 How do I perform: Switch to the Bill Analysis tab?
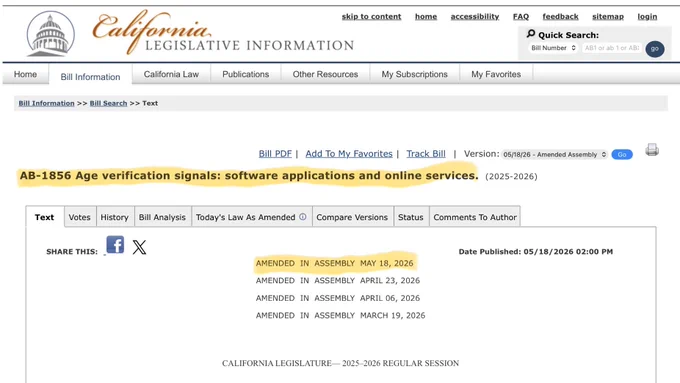(162, 217)
